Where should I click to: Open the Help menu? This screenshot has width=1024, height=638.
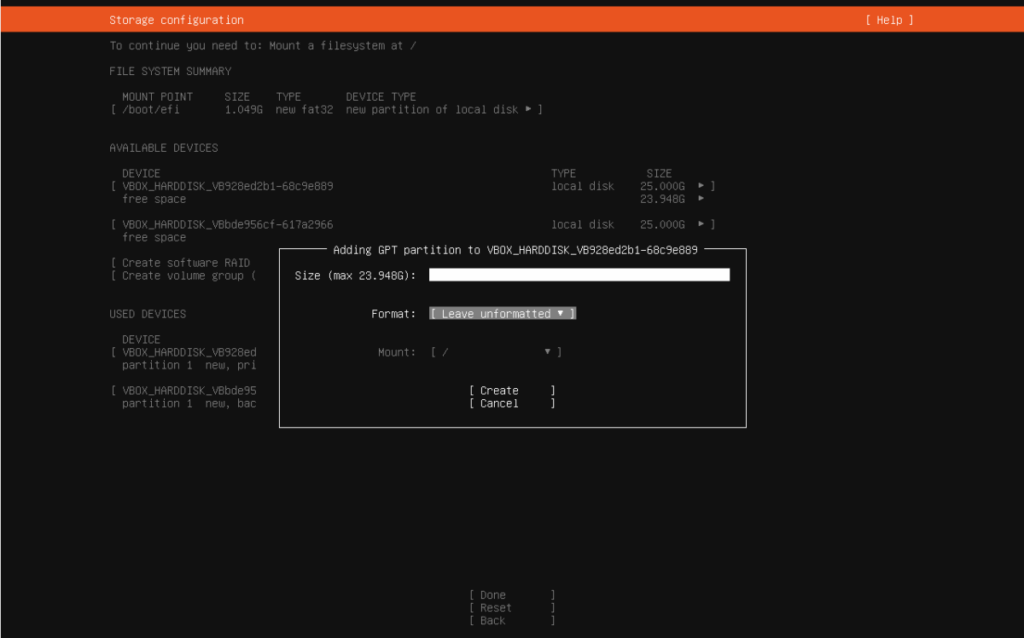(x=889, y=20)
